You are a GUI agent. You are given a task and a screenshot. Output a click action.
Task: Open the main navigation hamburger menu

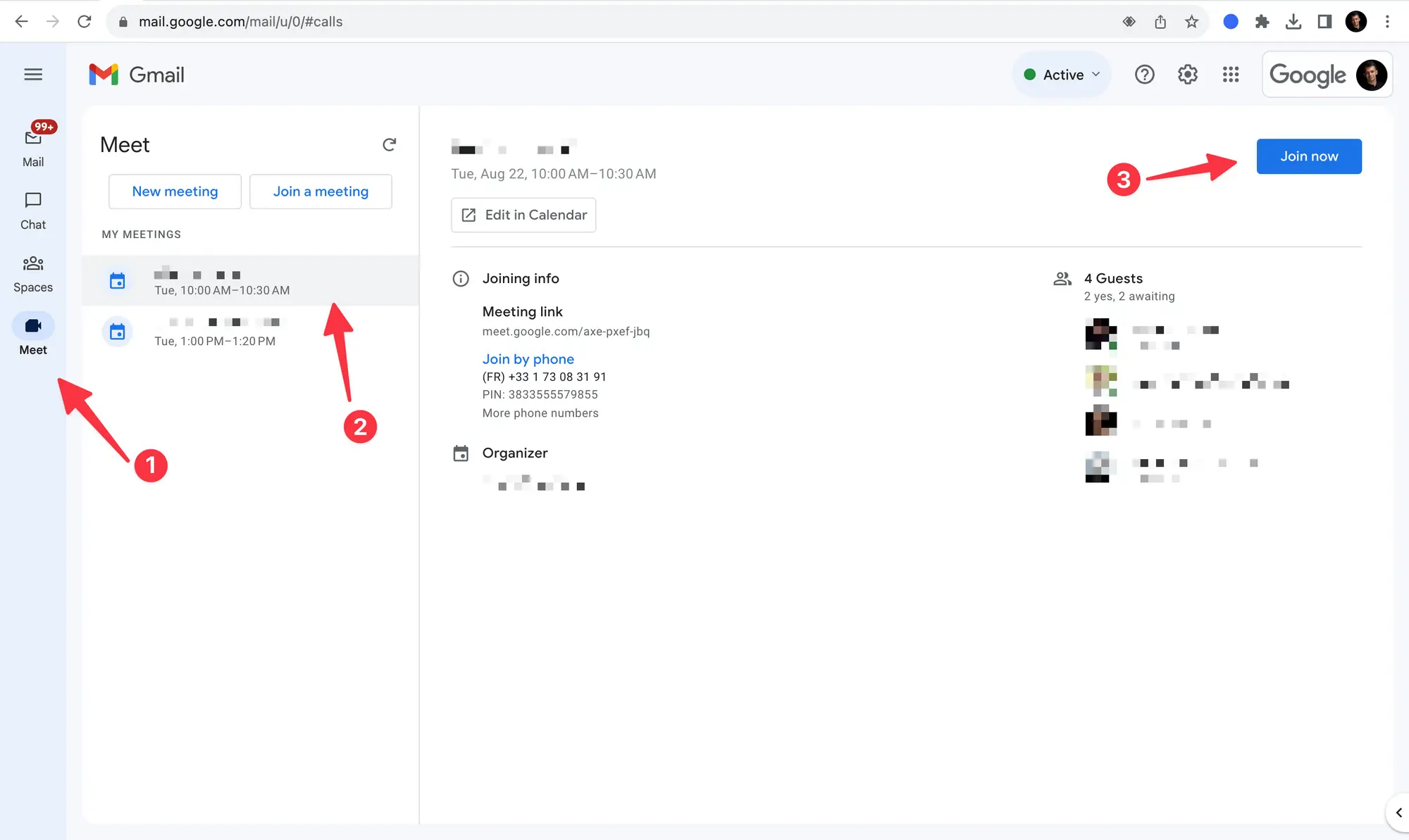tap(32, 74)
